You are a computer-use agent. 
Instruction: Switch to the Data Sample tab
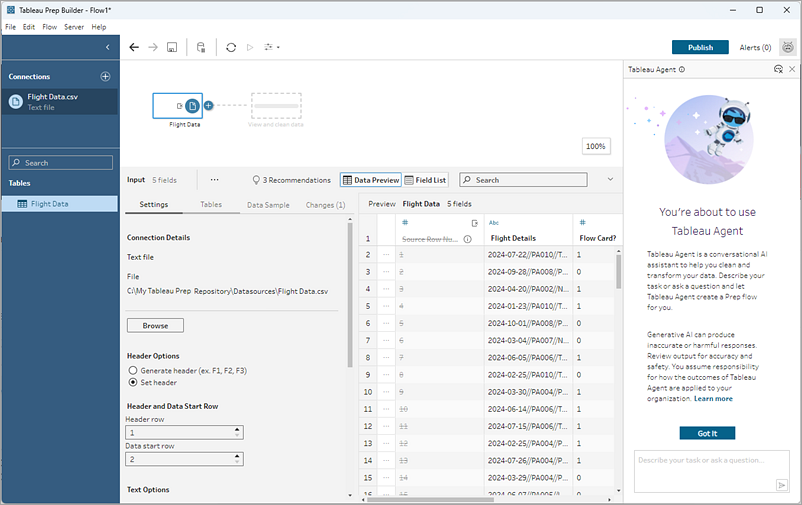pyautogui.click(x=268, y=204)
